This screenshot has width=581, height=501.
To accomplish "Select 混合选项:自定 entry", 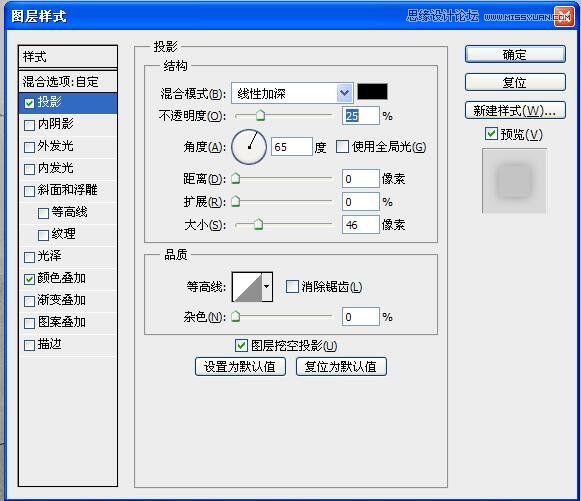I will click(x=68, y=81).
